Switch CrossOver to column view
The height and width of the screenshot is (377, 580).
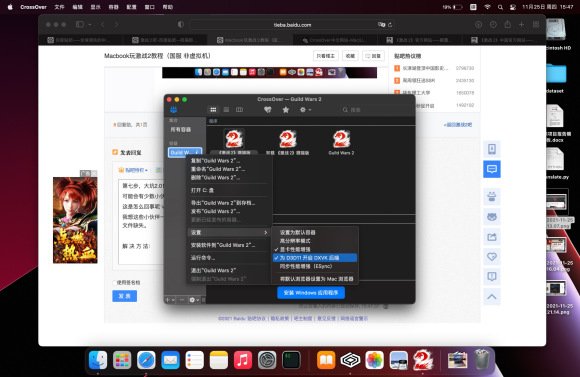click(239, 110)
